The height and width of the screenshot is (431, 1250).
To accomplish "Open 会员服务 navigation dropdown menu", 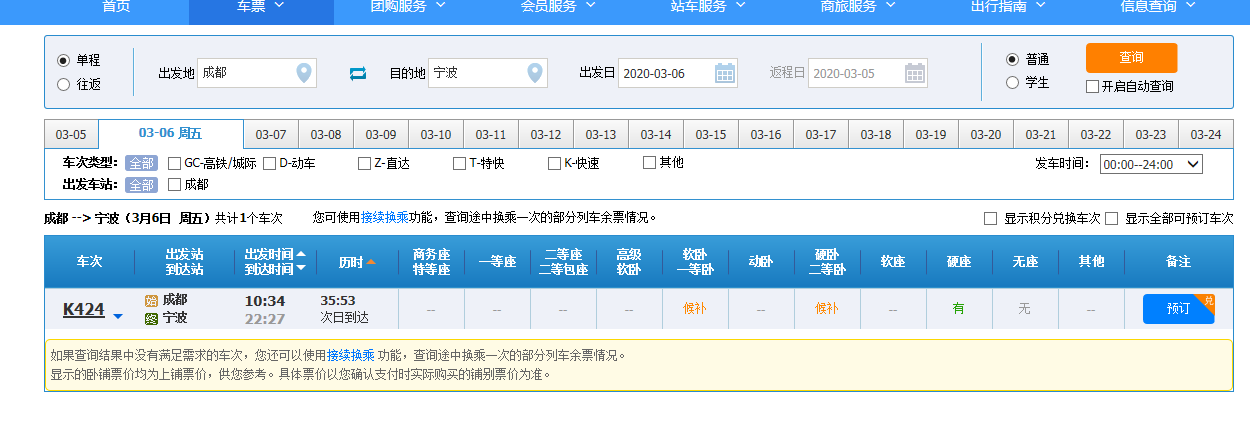I will [x=558, y=6].
